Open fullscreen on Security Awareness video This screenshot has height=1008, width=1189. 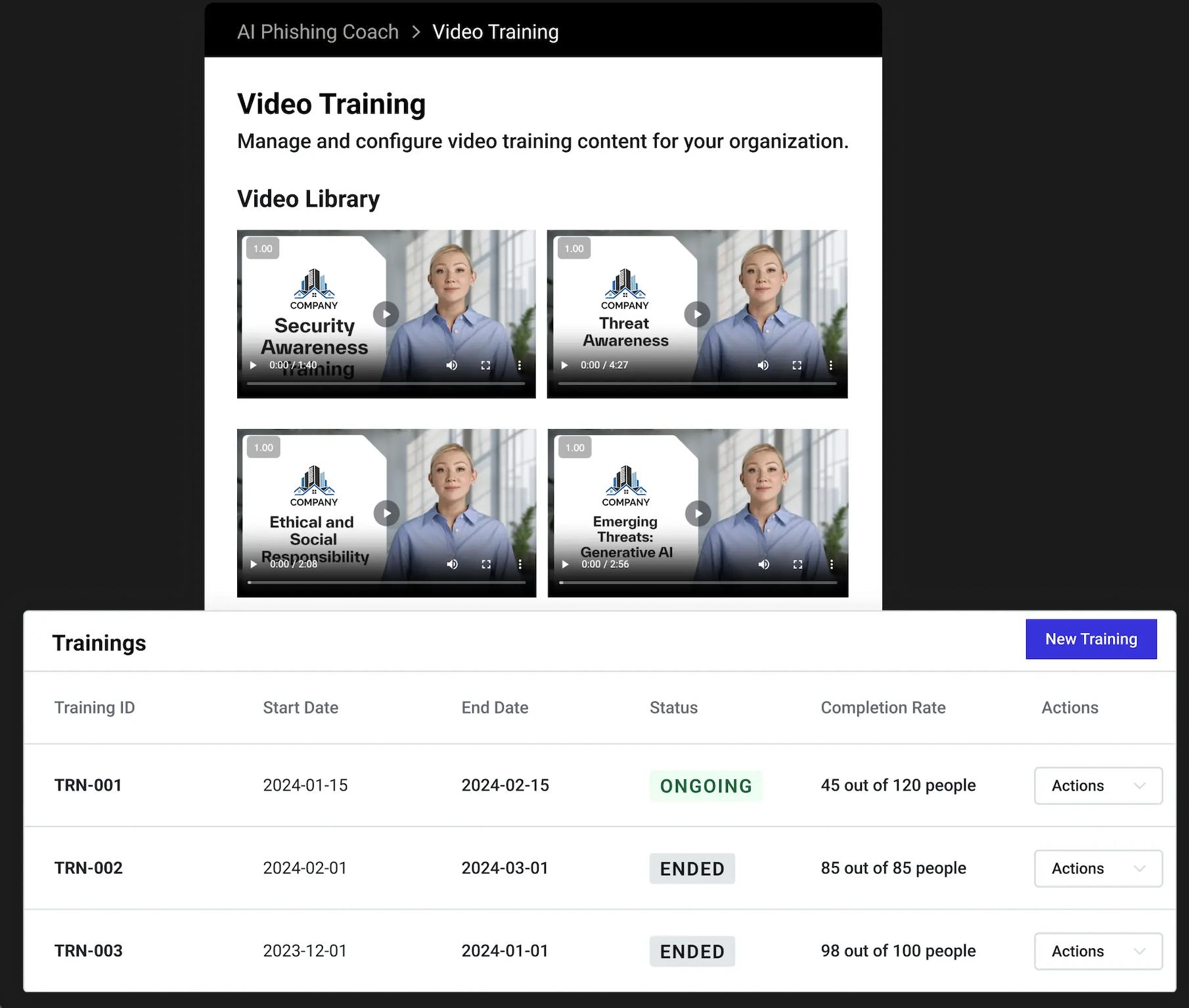click(485, 365)
